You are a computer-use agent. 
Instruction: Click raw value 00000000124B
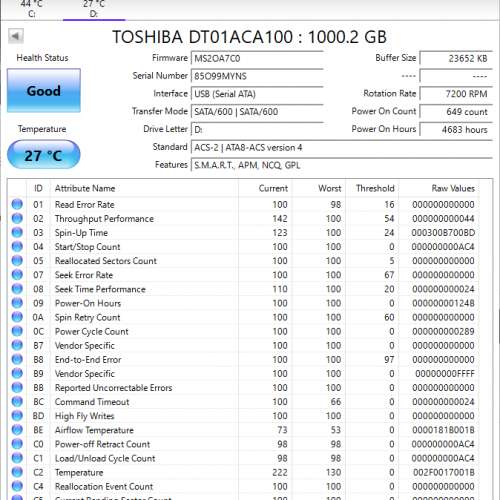[443, 303]
